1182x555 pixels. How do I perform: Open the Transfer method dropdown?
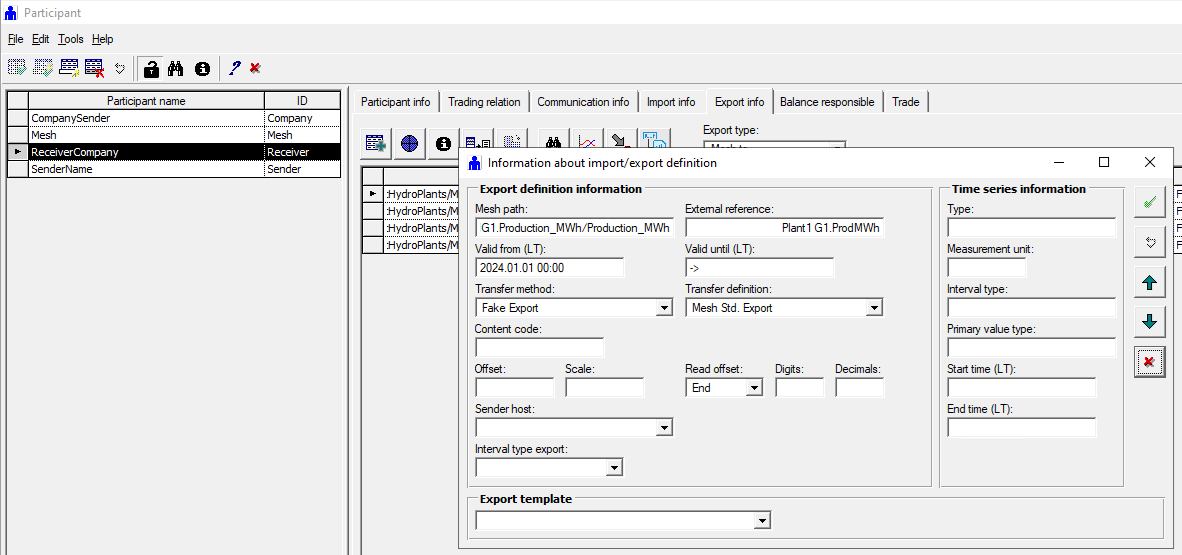[664, 308]
